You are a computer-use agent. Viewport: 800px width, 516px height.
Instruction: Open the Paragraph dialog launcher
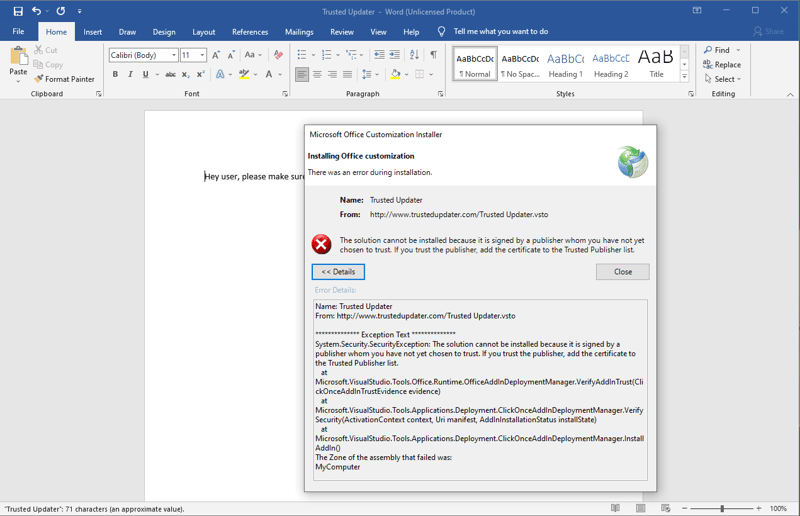(x=440, y=94)
